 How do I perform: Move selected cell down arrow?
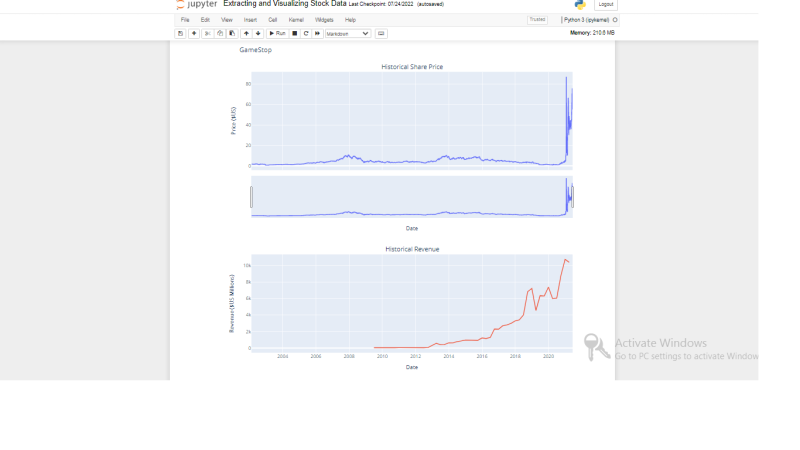(258, 34)
